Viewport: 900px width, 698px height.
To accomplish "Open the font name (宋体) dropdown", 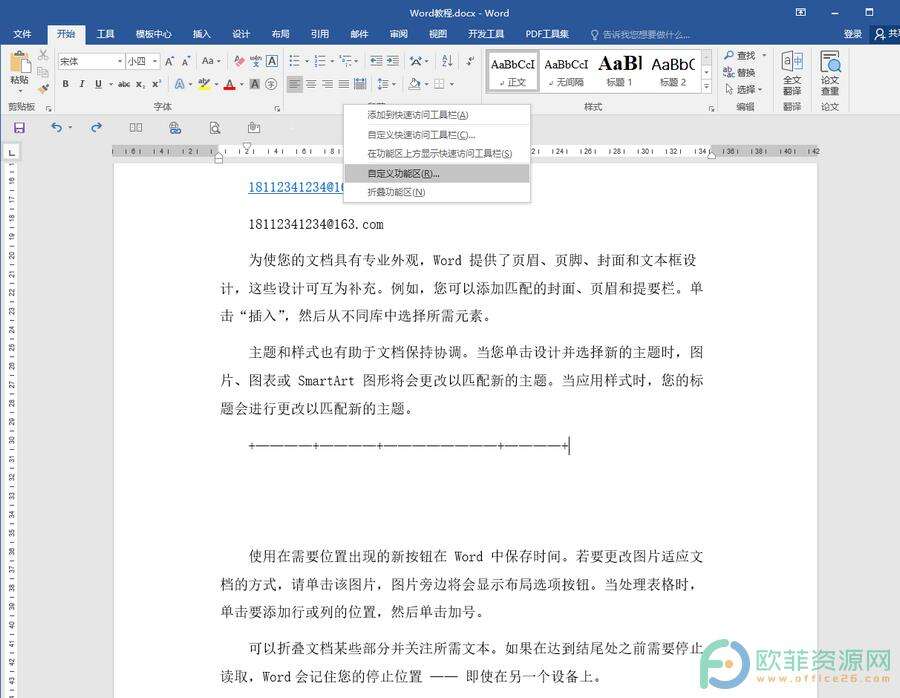I will tap(120, 61).
